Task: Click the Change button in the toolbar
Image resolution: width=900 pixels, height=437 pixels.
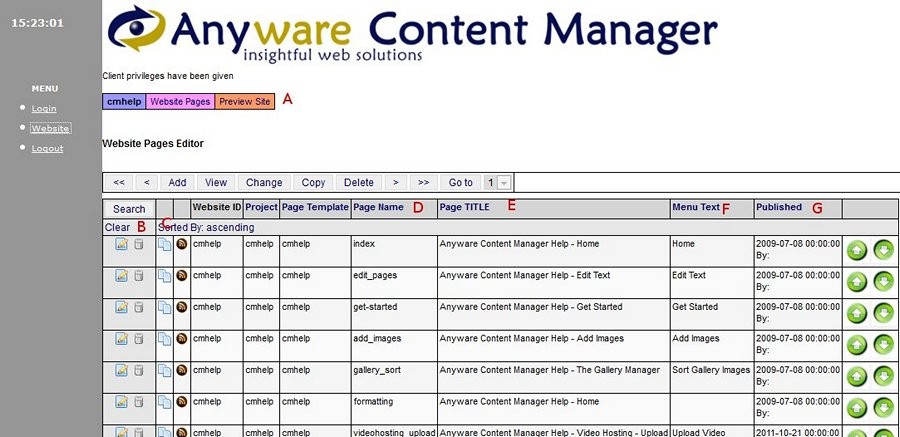Action: pyautogui.click(x=264, y=183)
